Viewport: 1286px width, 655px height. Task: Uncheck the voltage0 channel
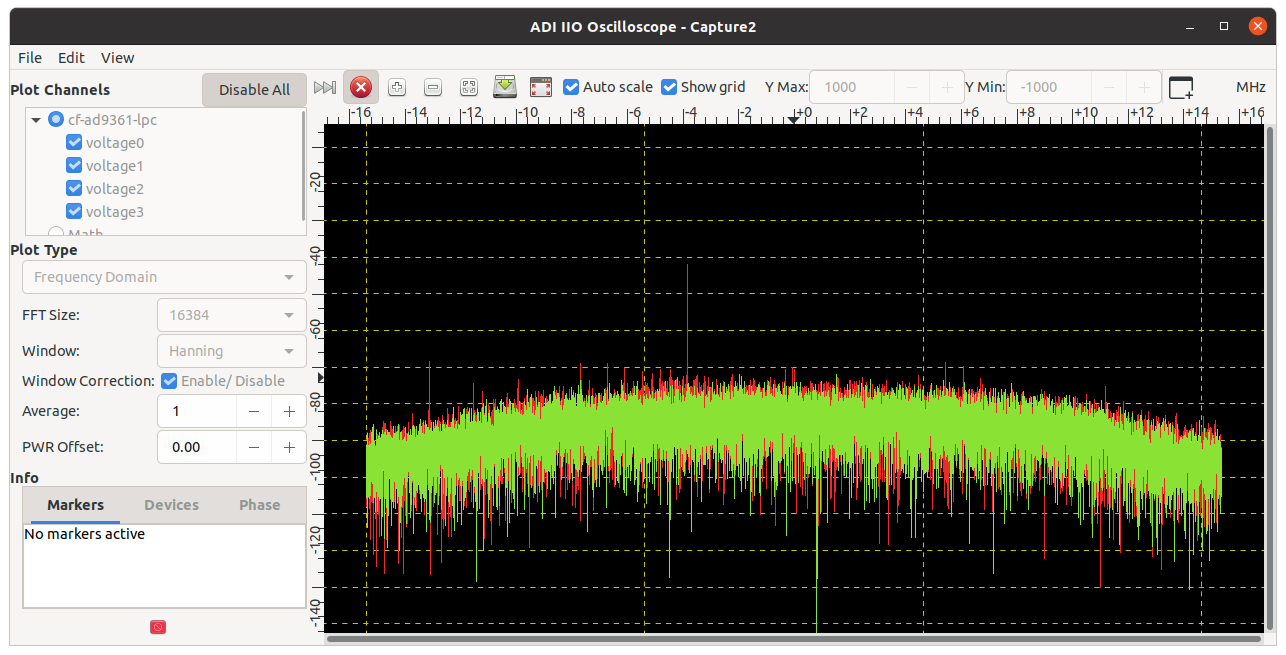(73, 143)
